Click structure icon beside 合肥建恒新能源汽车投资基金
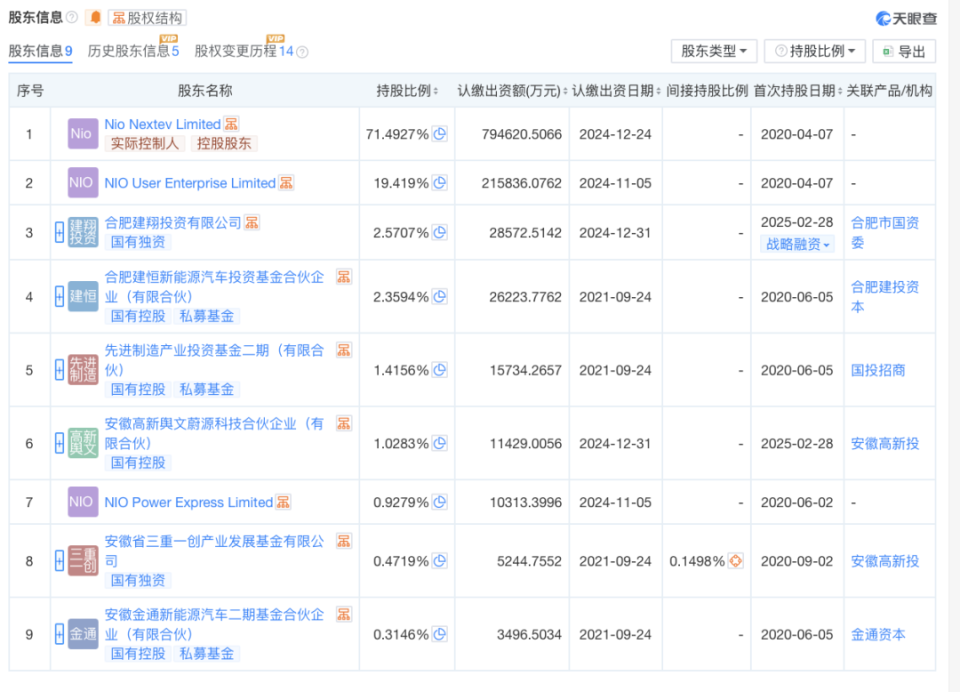960x692 pixels. point(343,277)
